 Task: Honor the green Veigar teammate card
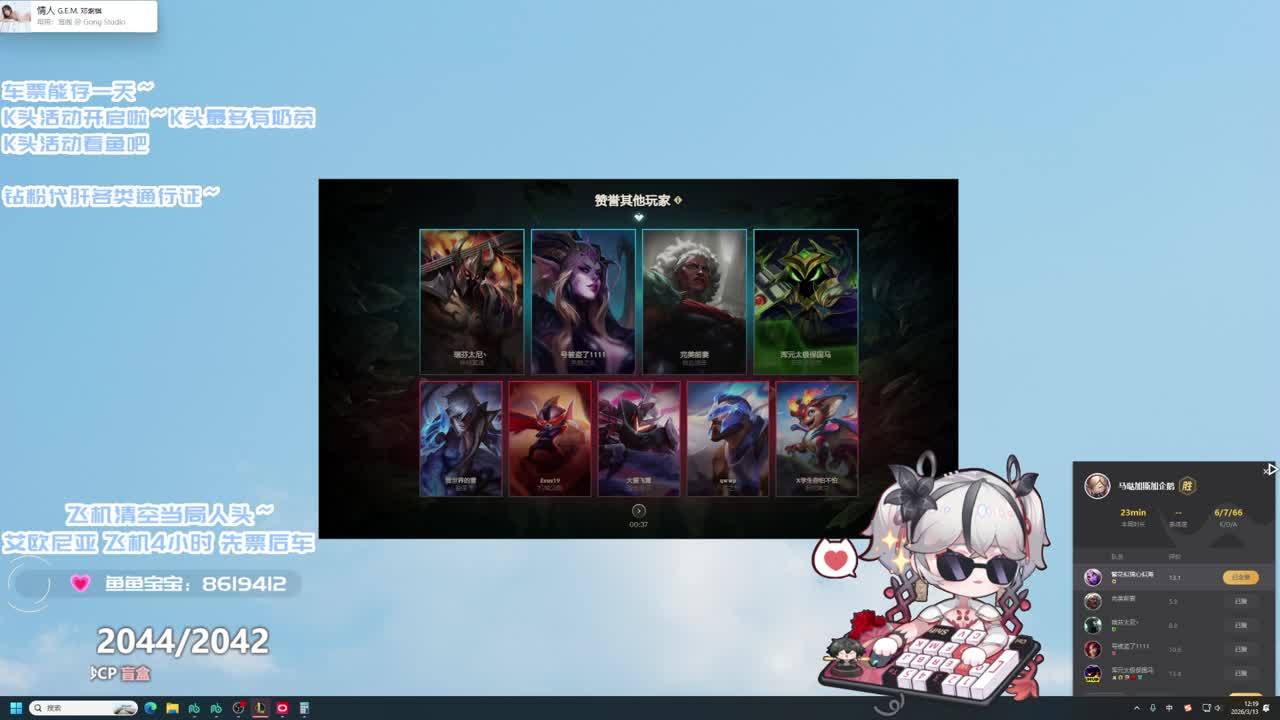(806, 301)
